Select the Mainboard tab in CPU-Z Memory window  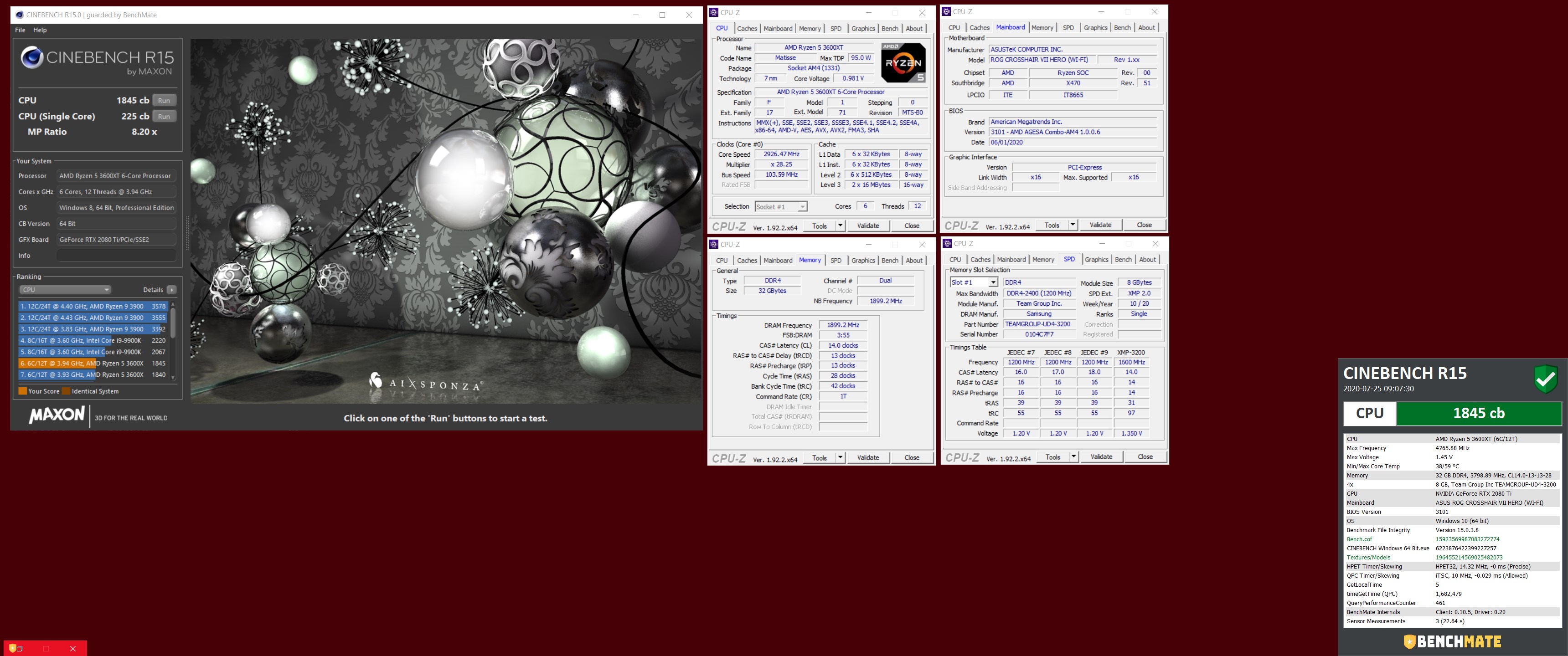click(x=778, y=261)
